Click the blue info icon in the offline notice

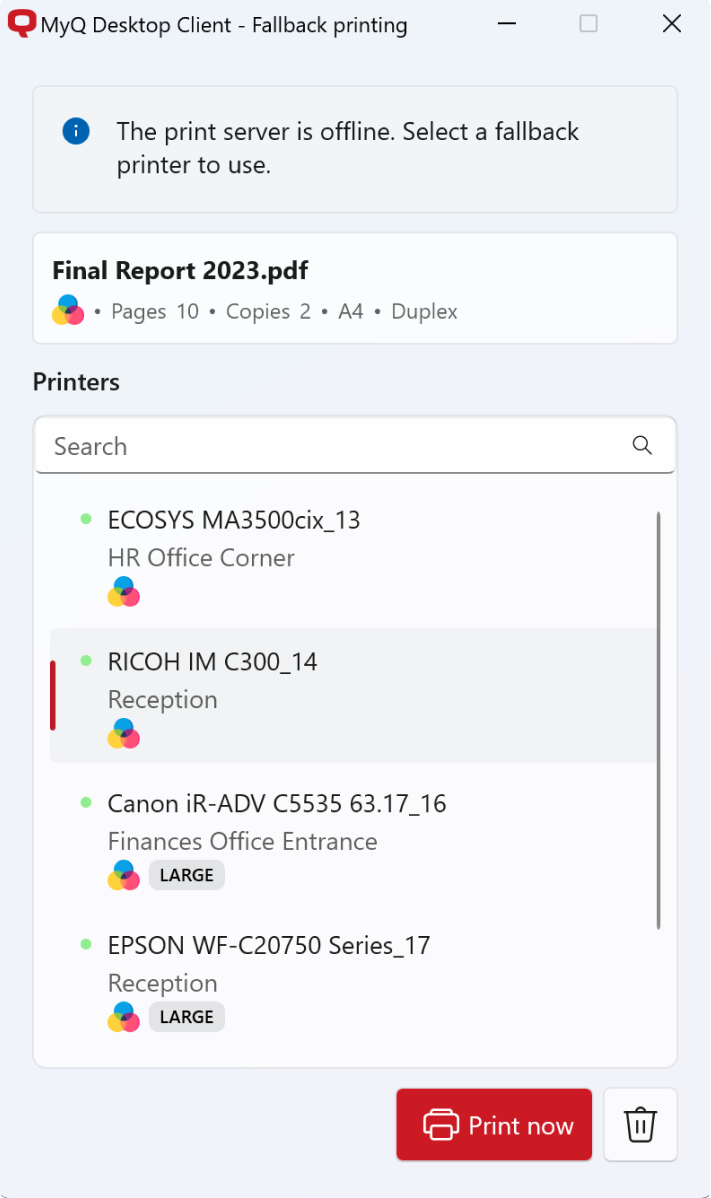[x=76, y=131]
